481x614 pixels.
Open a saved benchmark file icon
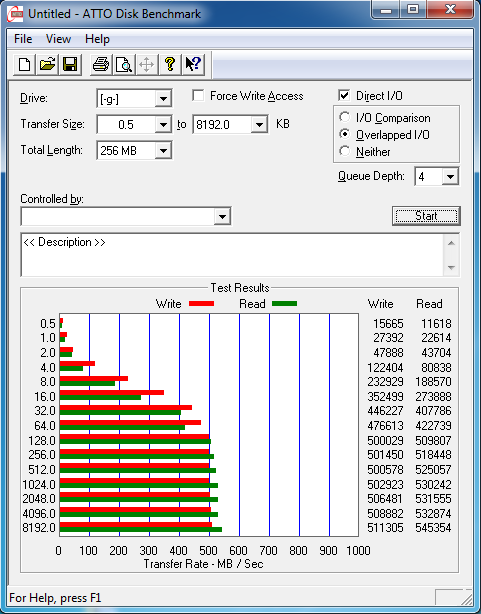[47, 64]
